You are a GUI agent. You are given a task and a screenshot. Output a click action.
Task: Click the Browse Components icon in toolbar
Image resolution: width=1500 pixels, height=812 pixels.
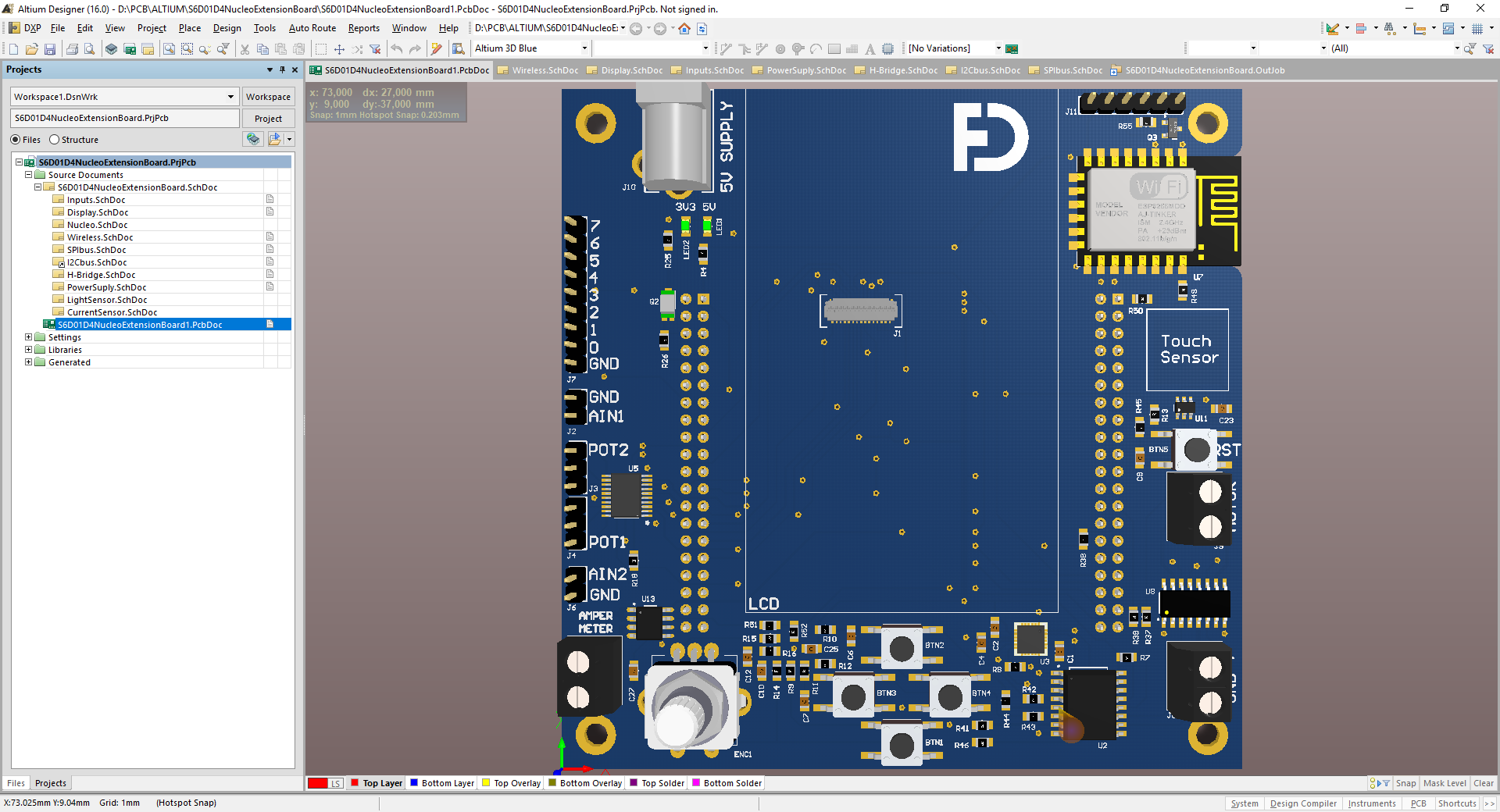pos(458,49)
